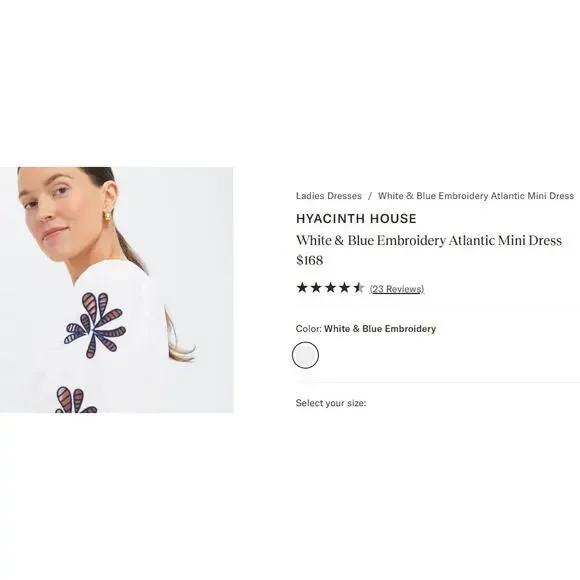Open the HYACINTH HOUSE brand page
The width and height of the screenshot is (580, 580).
(356, 219)
